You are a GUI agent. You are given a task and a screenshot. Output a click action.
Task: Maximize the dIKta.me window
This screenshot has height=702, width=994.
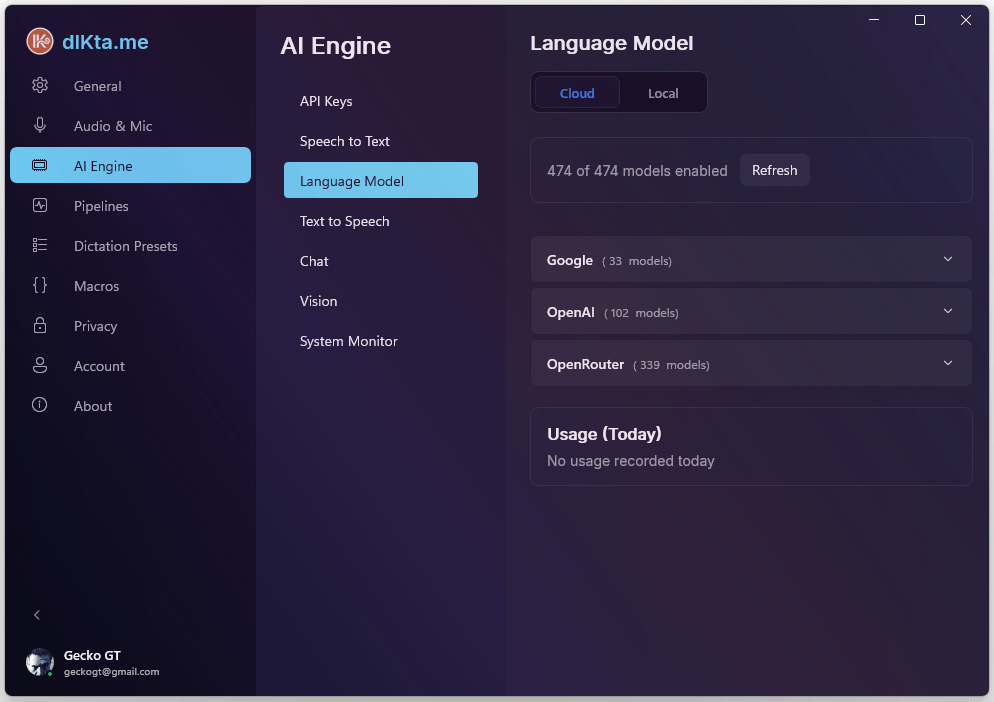(x=919, y=20)
